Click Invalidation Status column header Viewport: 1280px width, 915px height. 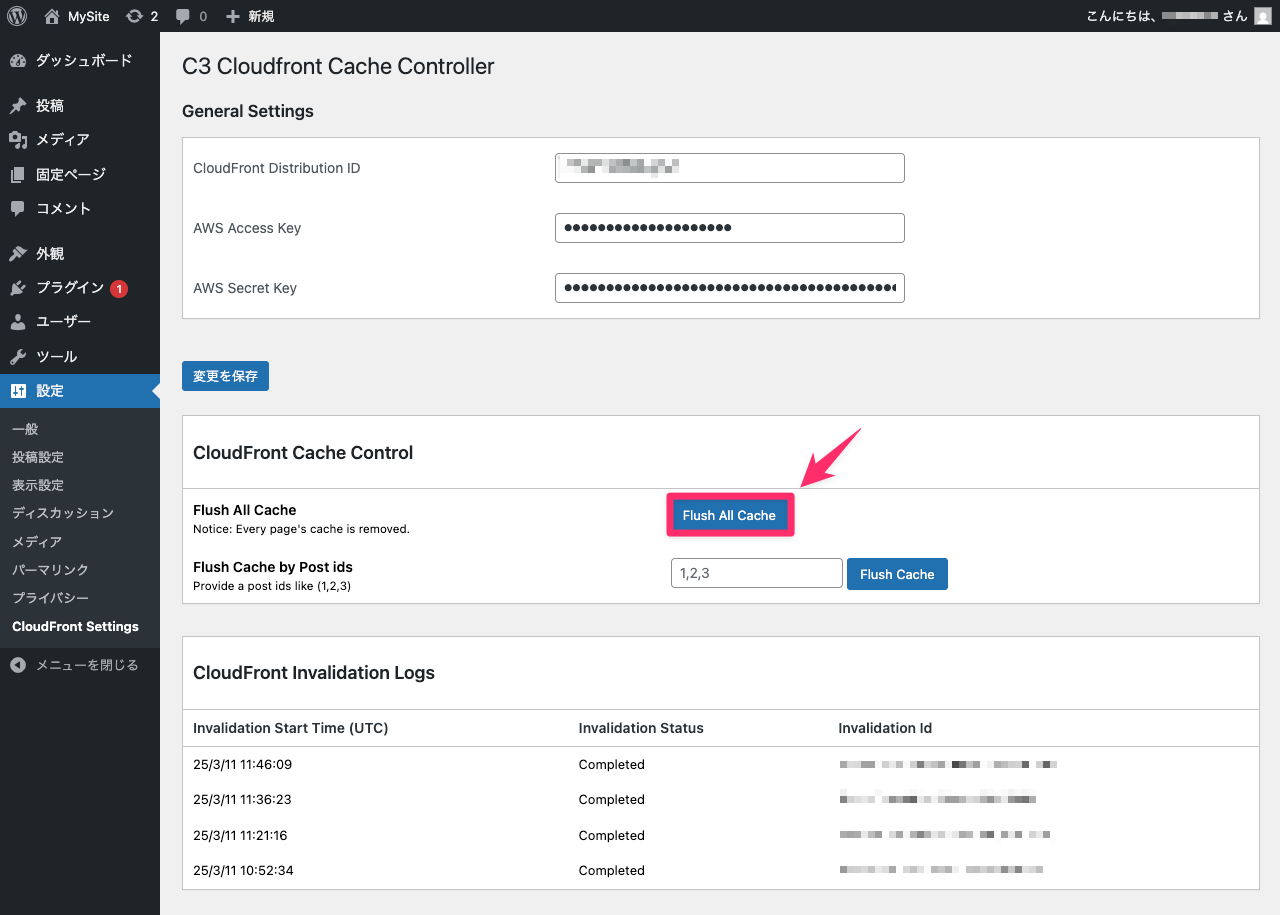tap(641, 728)
